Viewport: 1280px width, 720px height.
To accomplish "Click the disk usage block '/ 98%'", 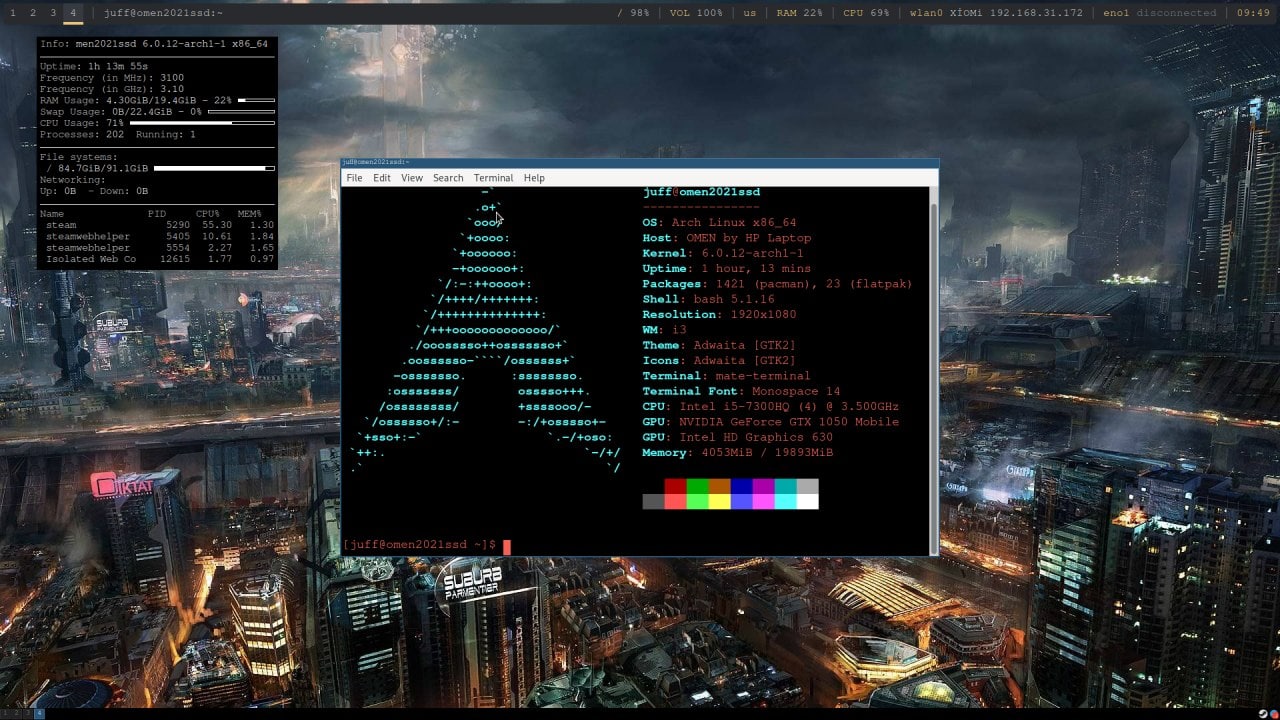I will point(633,13).
